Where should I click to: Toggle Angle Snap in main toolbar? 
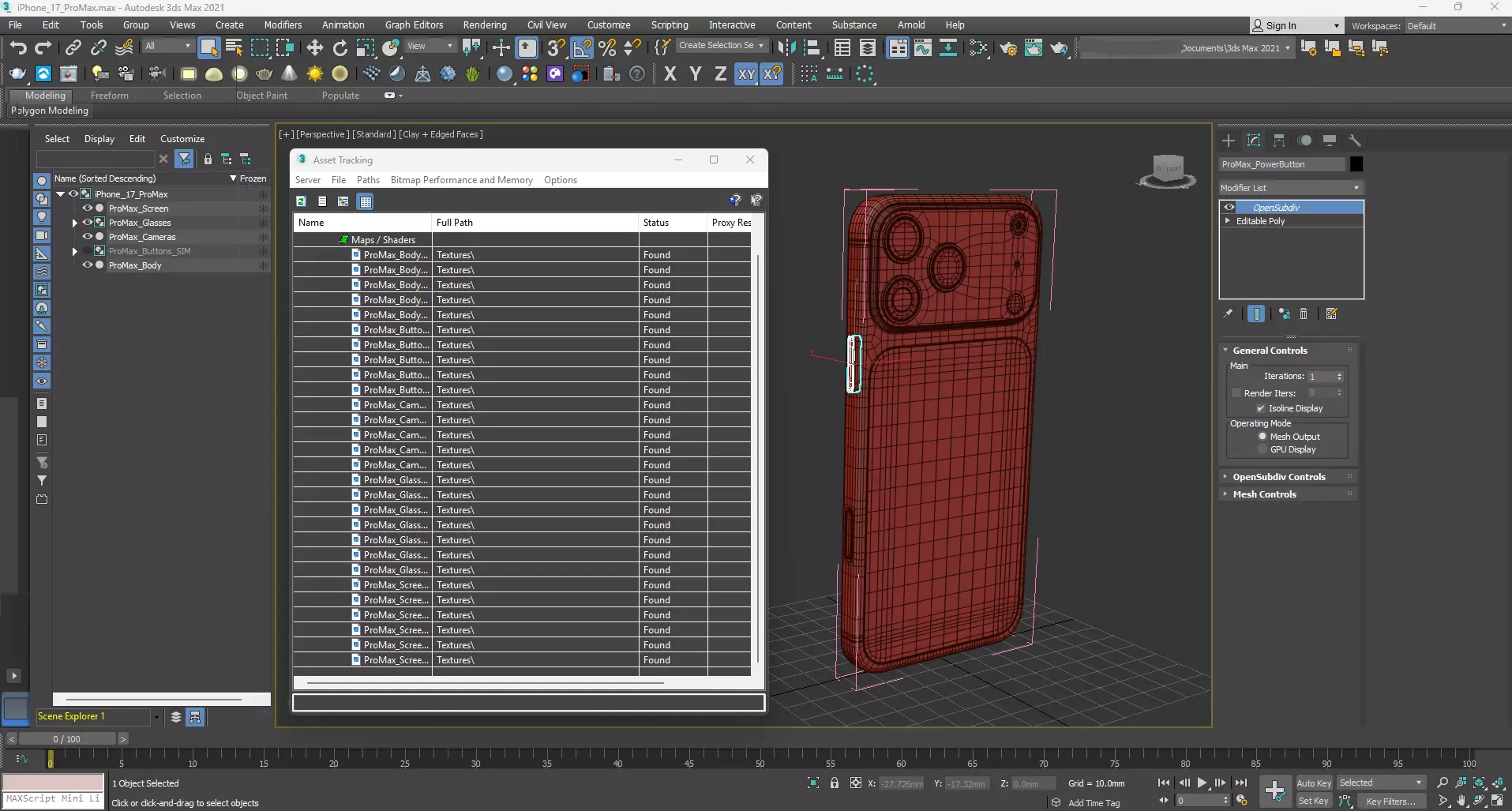(581, 48)
